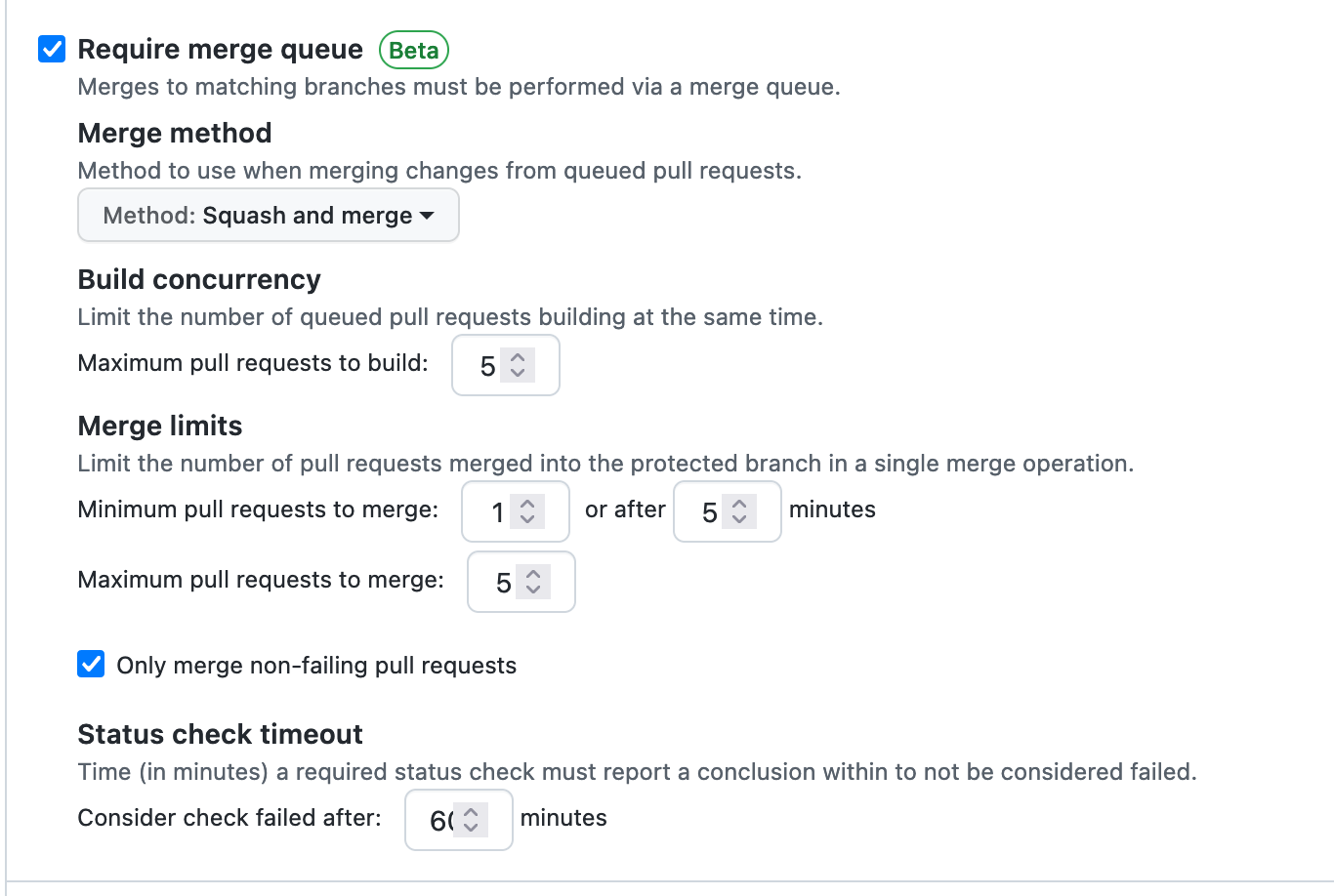Uncheck Only merge non-failing pull requests
Viewport: 1334px width, 896px height.
tap(90, 664)
